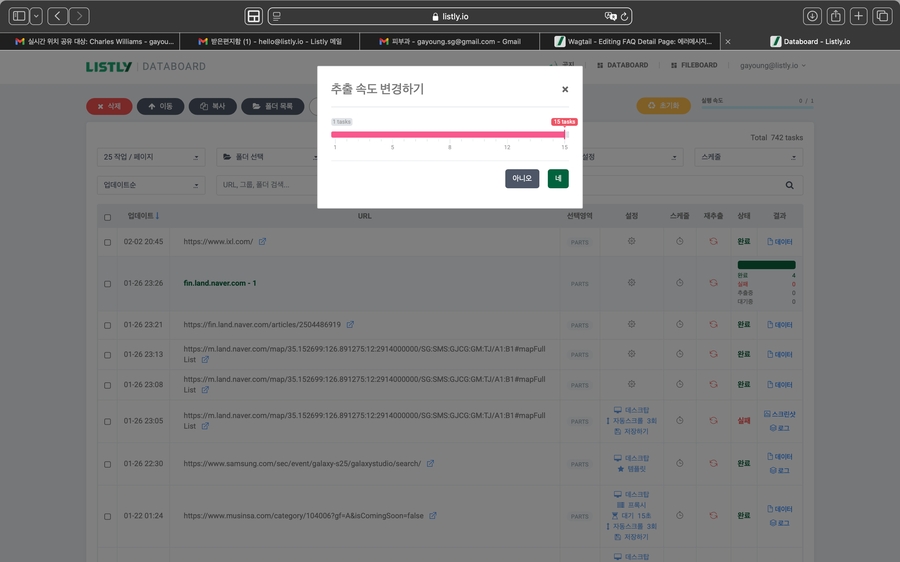The height and width of the screenshot is (562, 900).
Task: Open DATABOARD nav item
Action: (623, 65)
